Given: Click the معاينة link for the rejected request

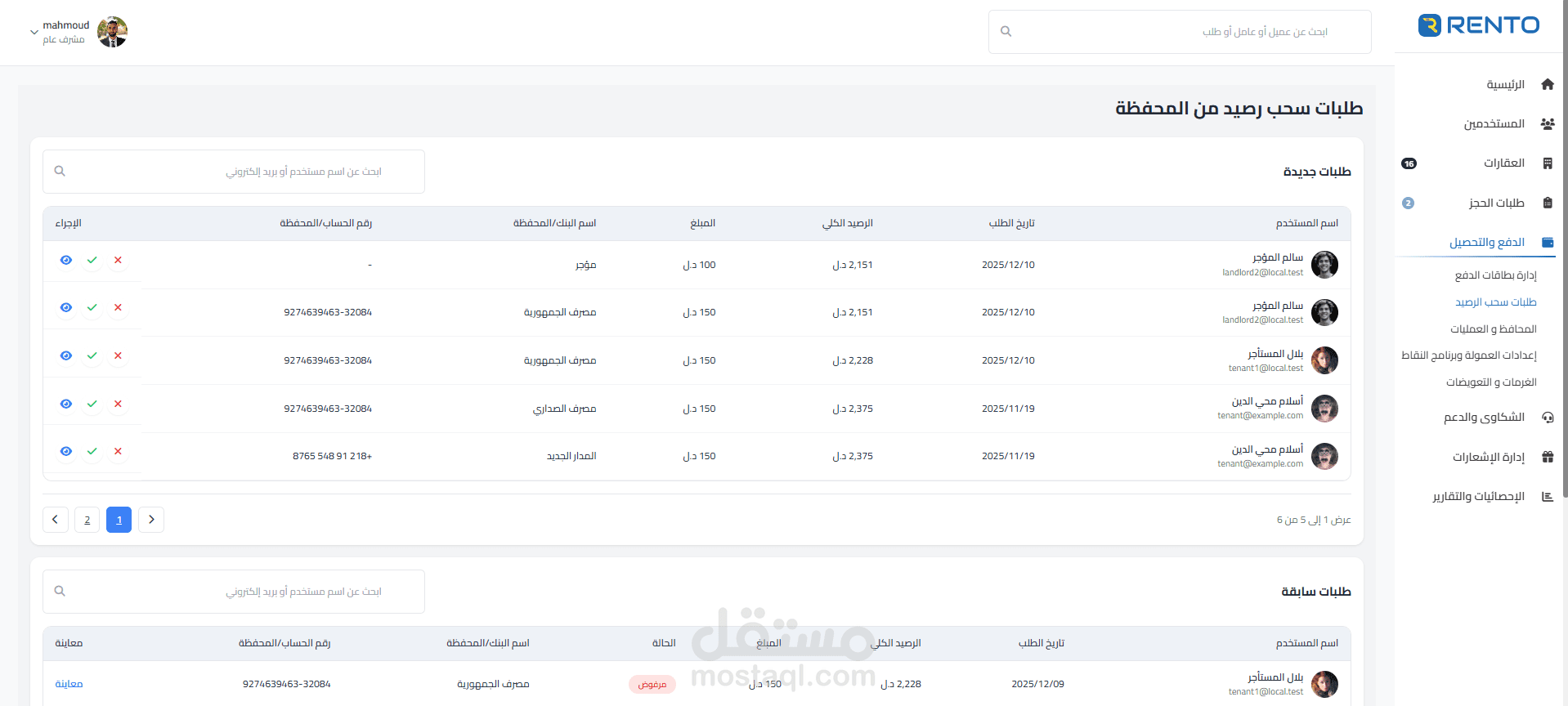Looking at the screenshot, I should (x=69, y=684).
